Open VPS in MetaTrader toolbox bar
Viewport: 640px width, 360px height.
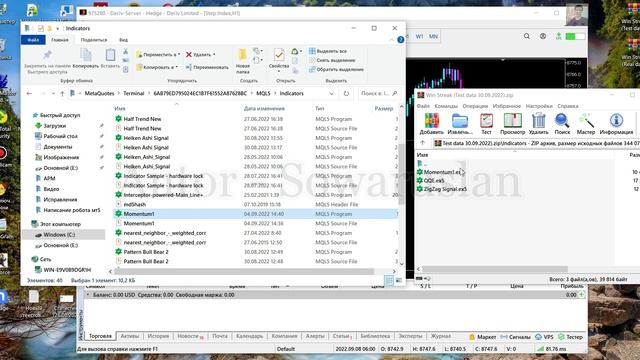[544, 337]
